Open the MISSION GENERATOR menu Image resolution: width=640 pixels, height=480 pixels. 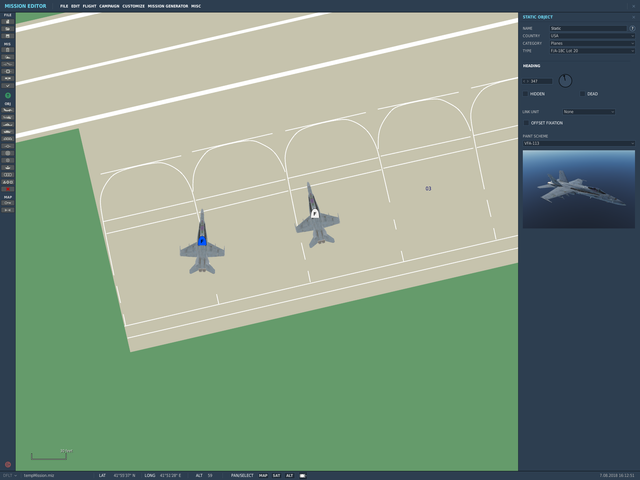(x=168, y=6)
